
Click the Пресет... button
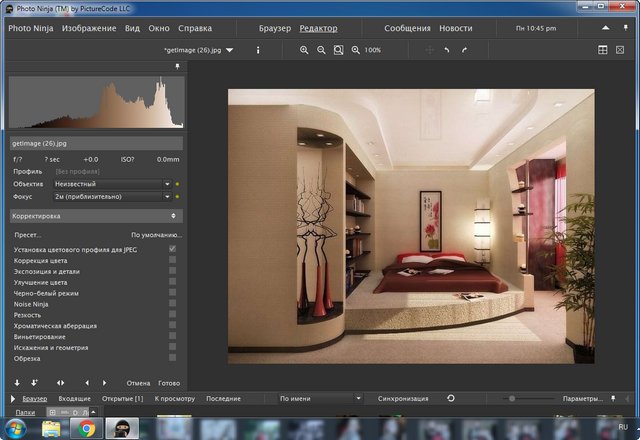point(28,234)
